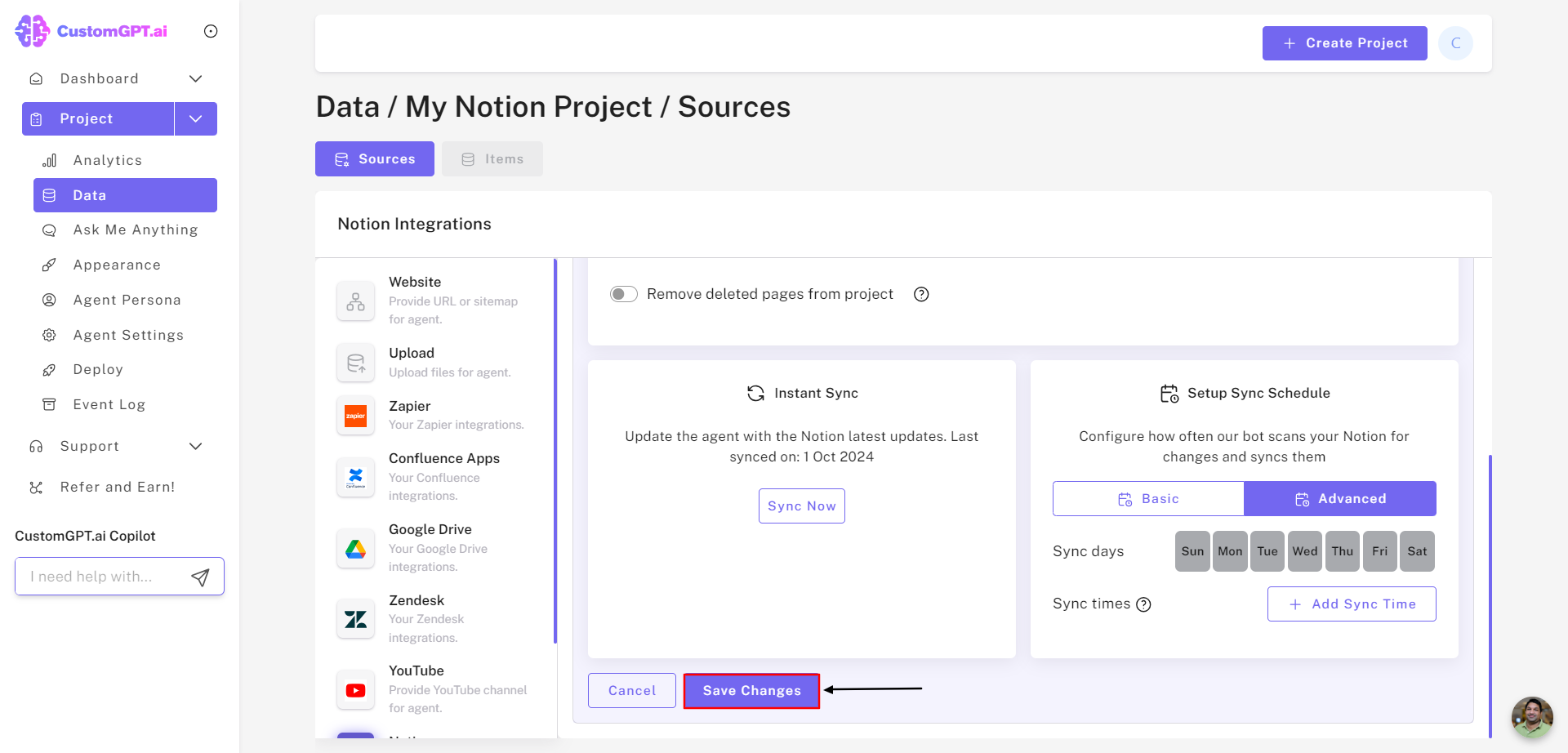Click the Google Drive logo icon
The image size is (1568, 753).
pos(355,549)
